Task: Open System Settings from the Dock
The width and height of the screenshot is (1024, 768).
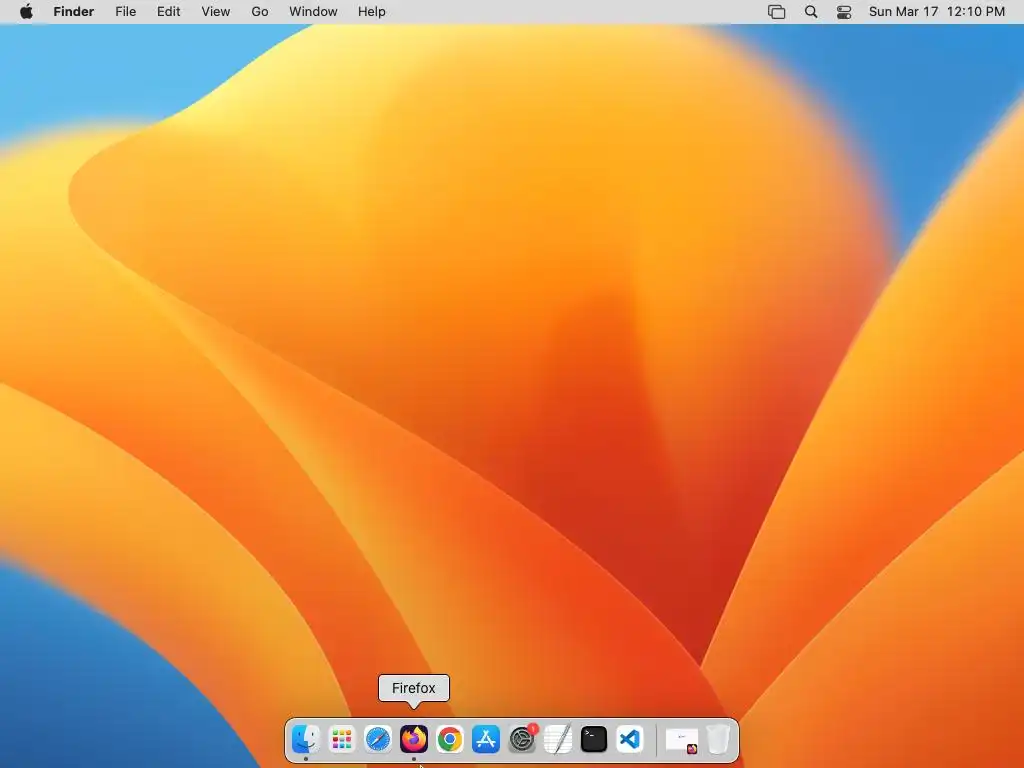Action: click(522, 739)
